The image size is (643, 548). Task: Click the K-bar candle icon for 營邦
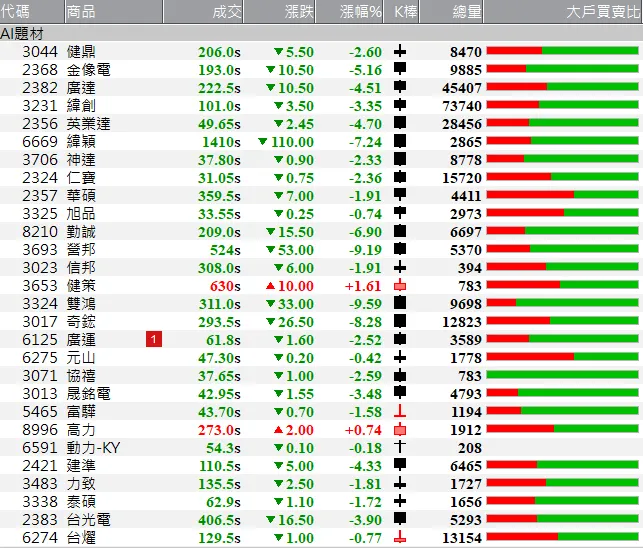400,249
